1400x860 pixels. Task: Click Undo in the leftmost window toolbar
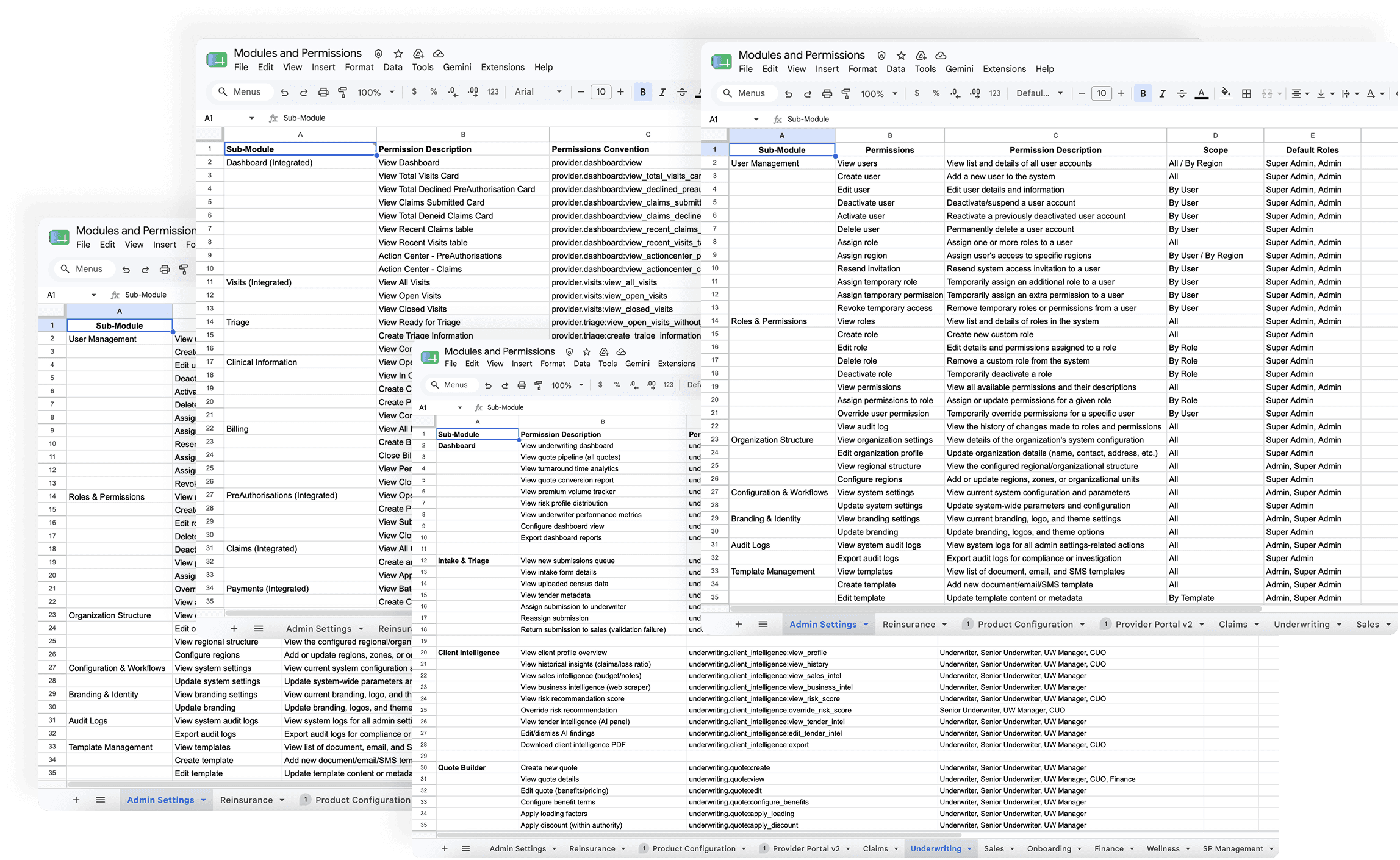pos(126,270)
